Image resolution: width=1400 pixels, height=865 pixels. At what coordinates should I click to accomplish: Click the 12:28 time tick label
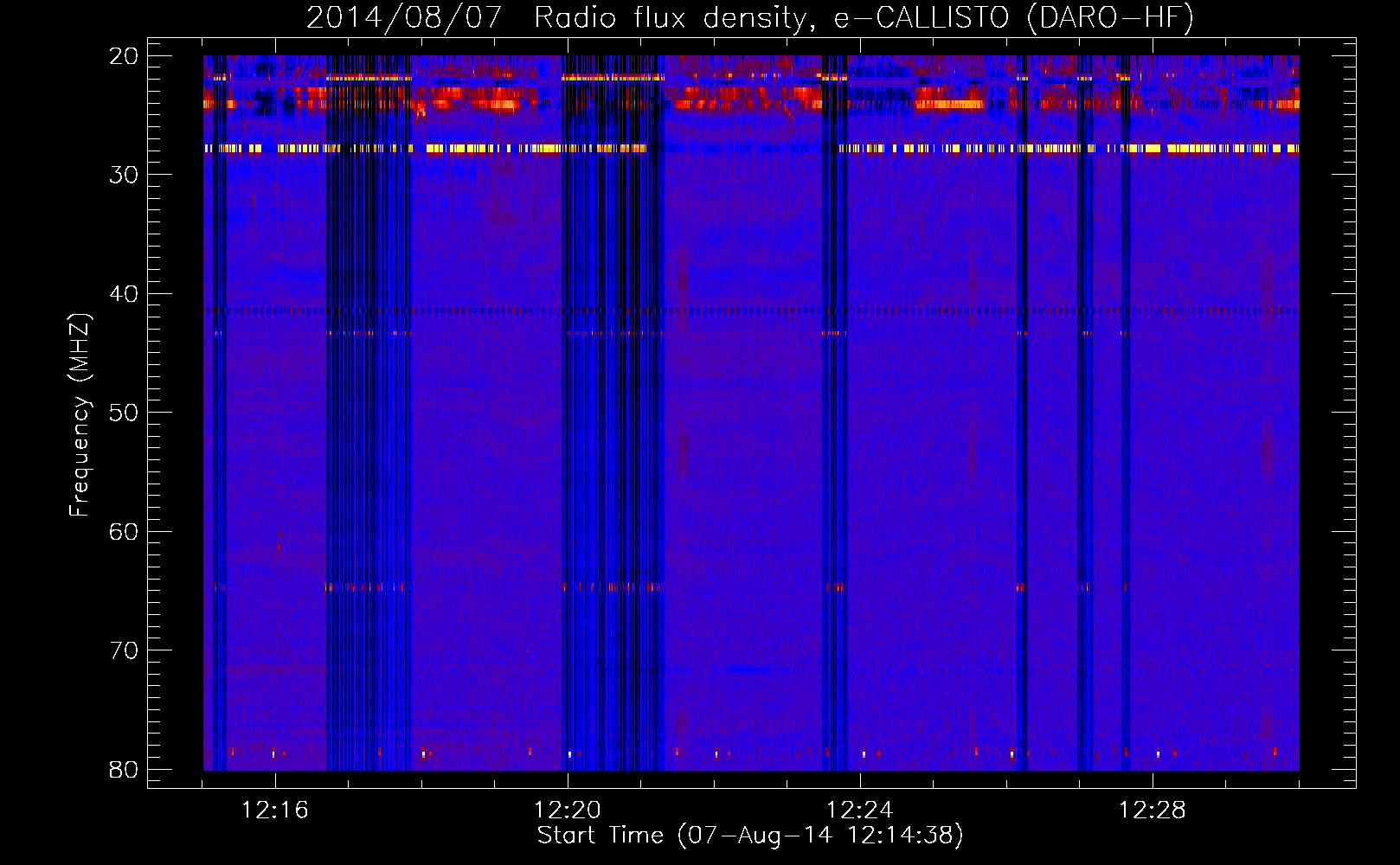[x=1152, y=811]
